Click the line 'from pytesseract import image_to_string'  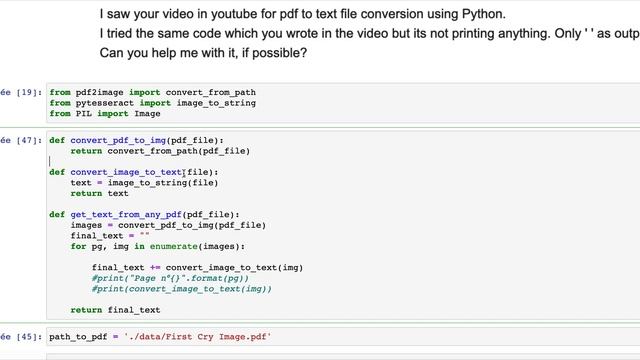point(153,103)
